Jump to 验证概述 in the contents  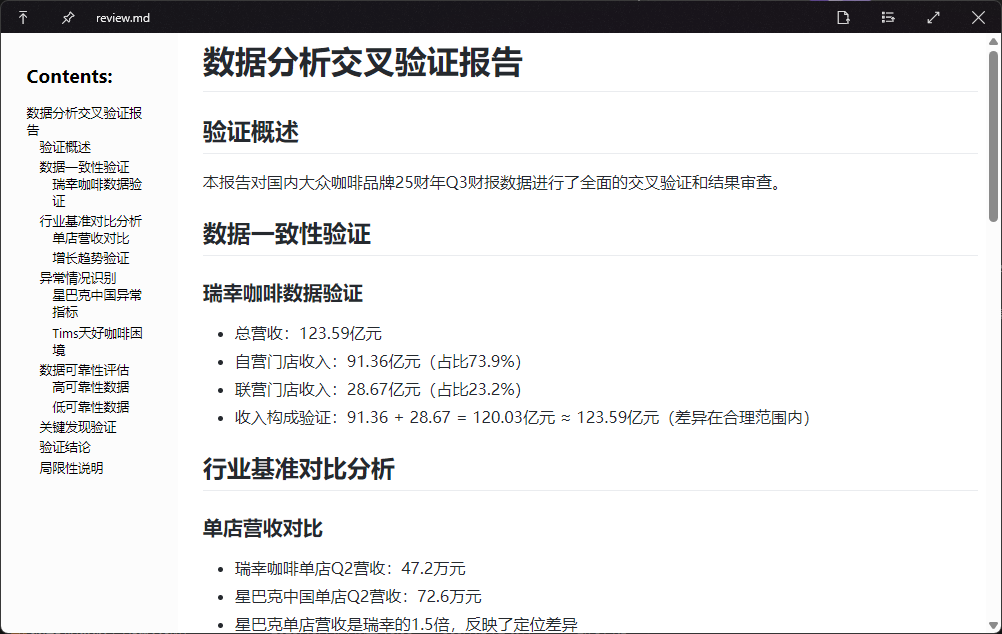tap(65, 147)
